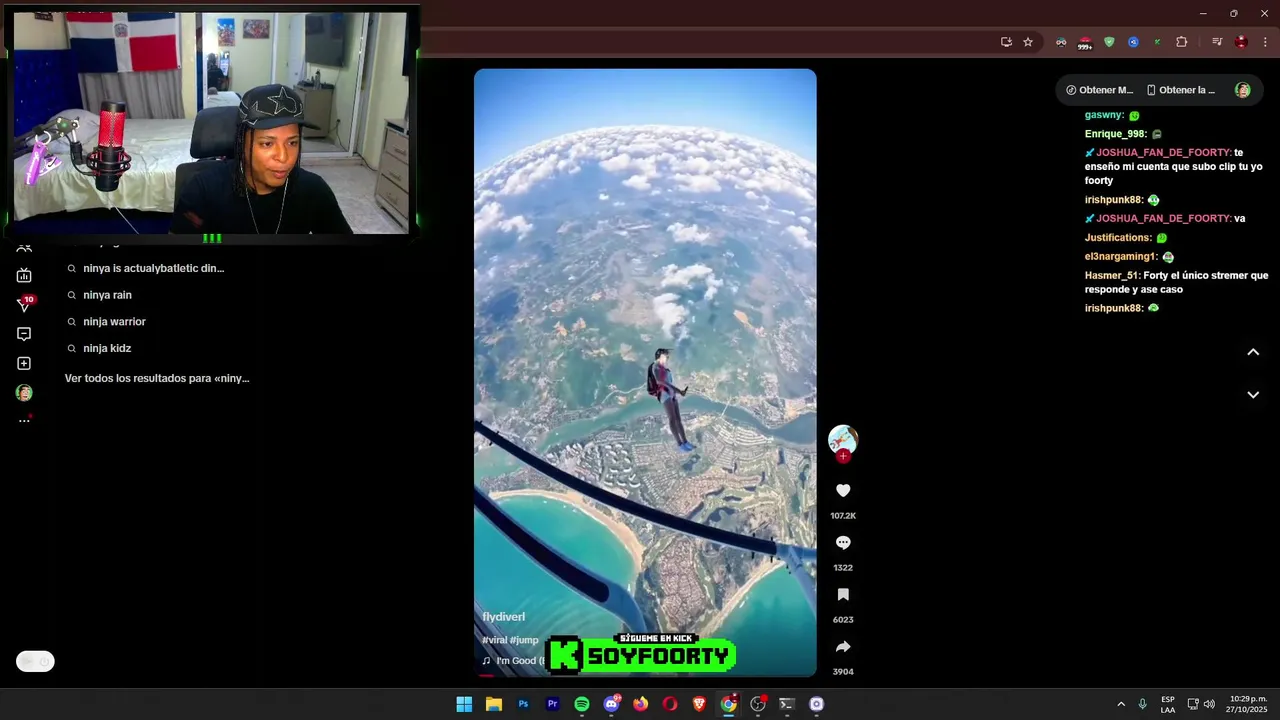Open File Explorer from the taskbar

click(493, 704)
